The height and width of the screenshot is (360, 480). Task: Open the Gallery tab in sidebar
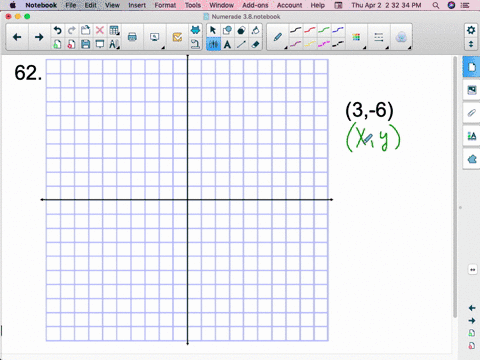[x=472, y=90]
